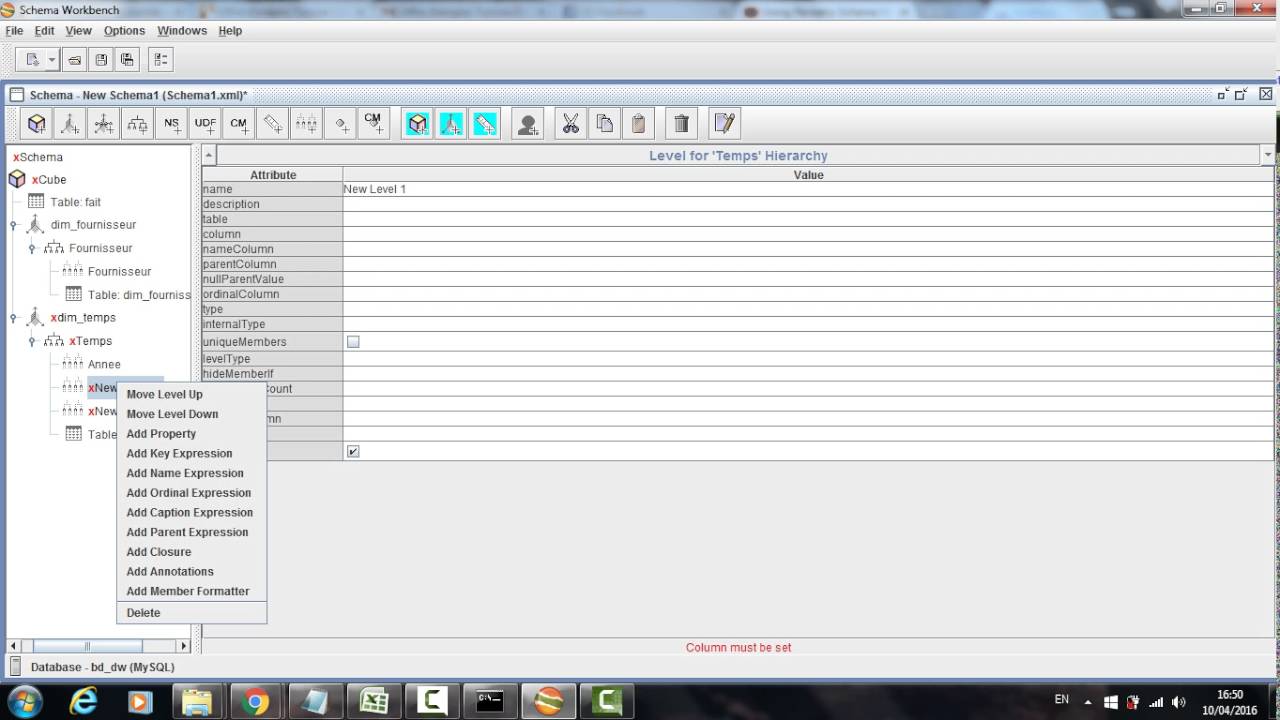The height and width of the screenshot is (720, 1280).
Task: Click the Save As double-diskette icon
Action: [x=127, y=60]
